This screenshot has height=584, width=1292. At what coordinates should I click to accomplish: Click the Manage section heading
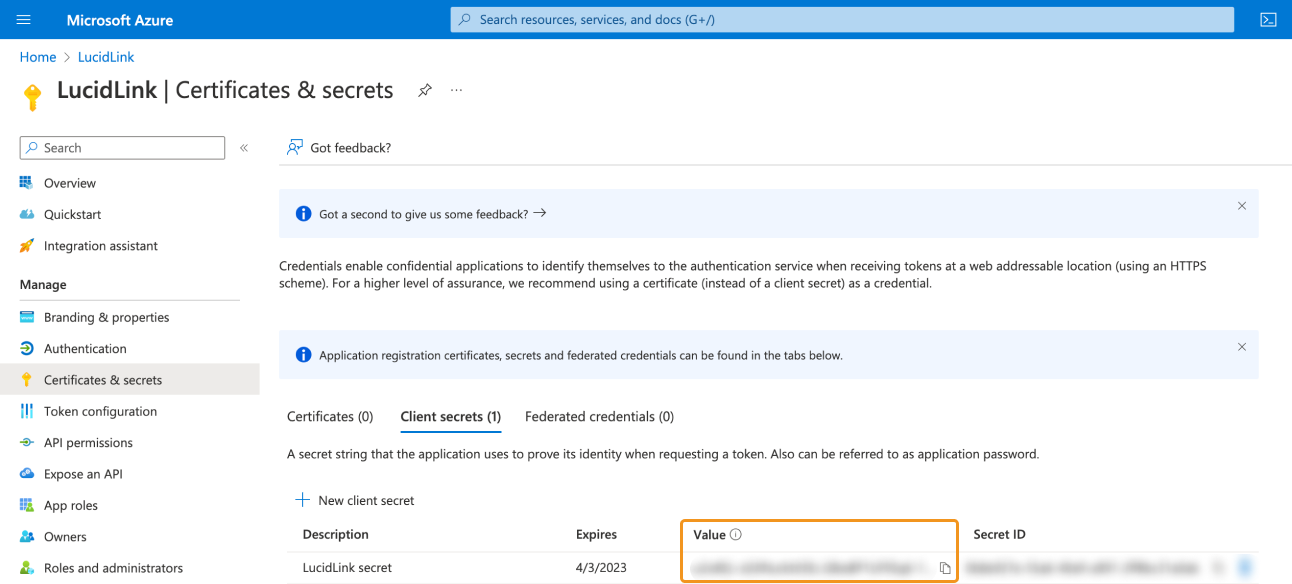pos(43,285)
